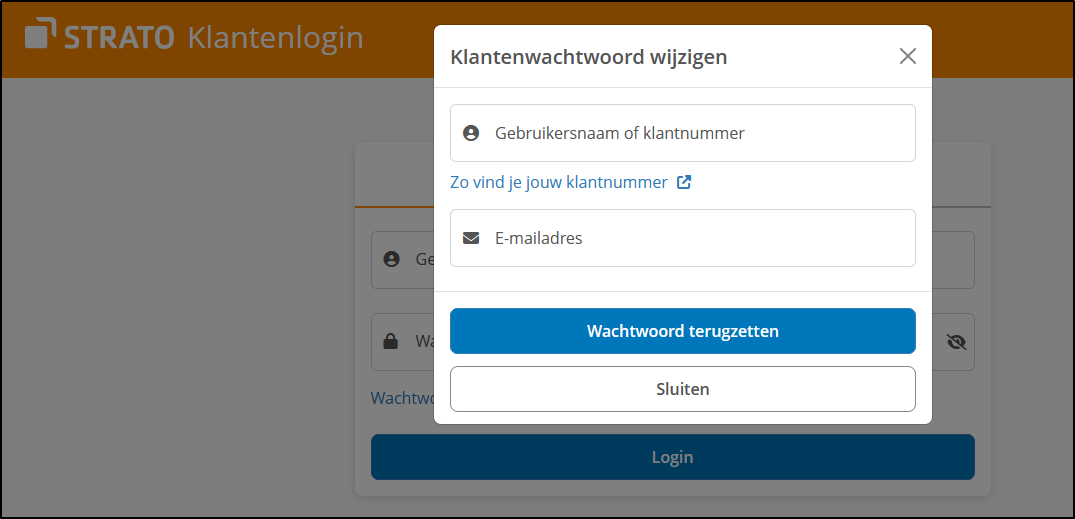Close the Klantenwachtwoord wijzigen dialog with X
The height and width of the screenshot is (519, 1075).
908,56
